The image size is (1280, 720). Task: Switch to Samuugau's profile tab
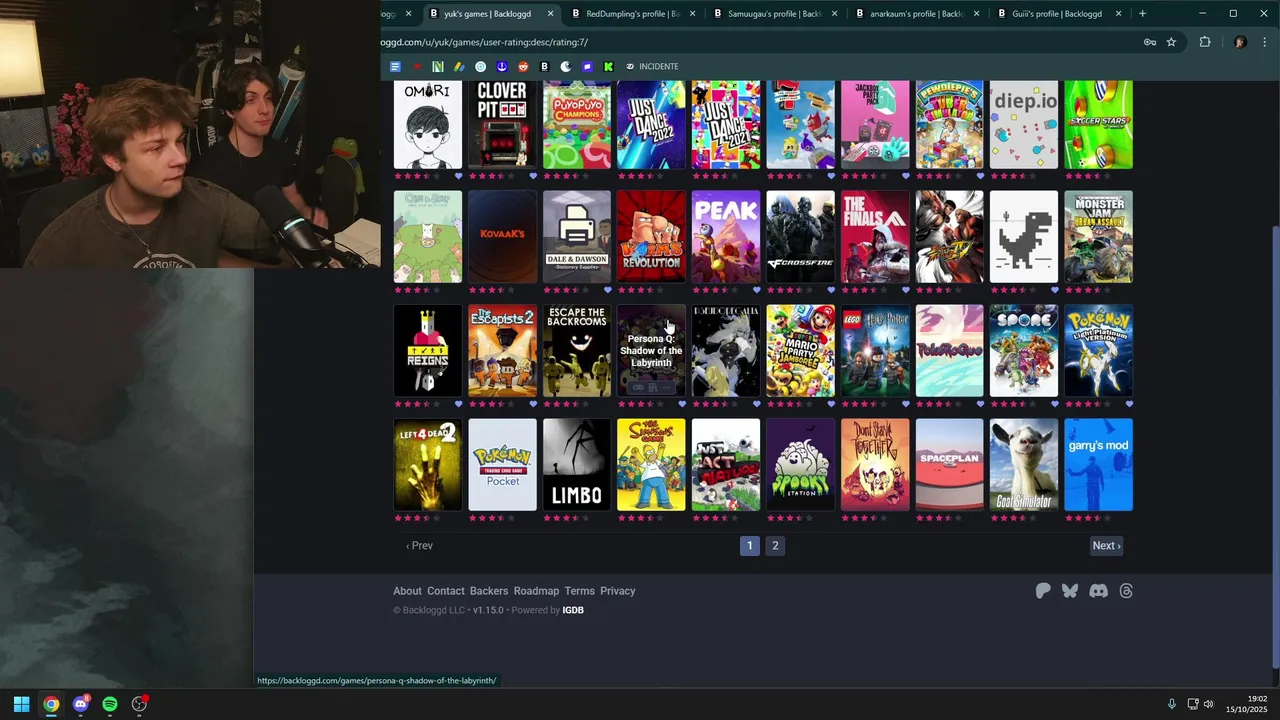[x=774, y=14]
